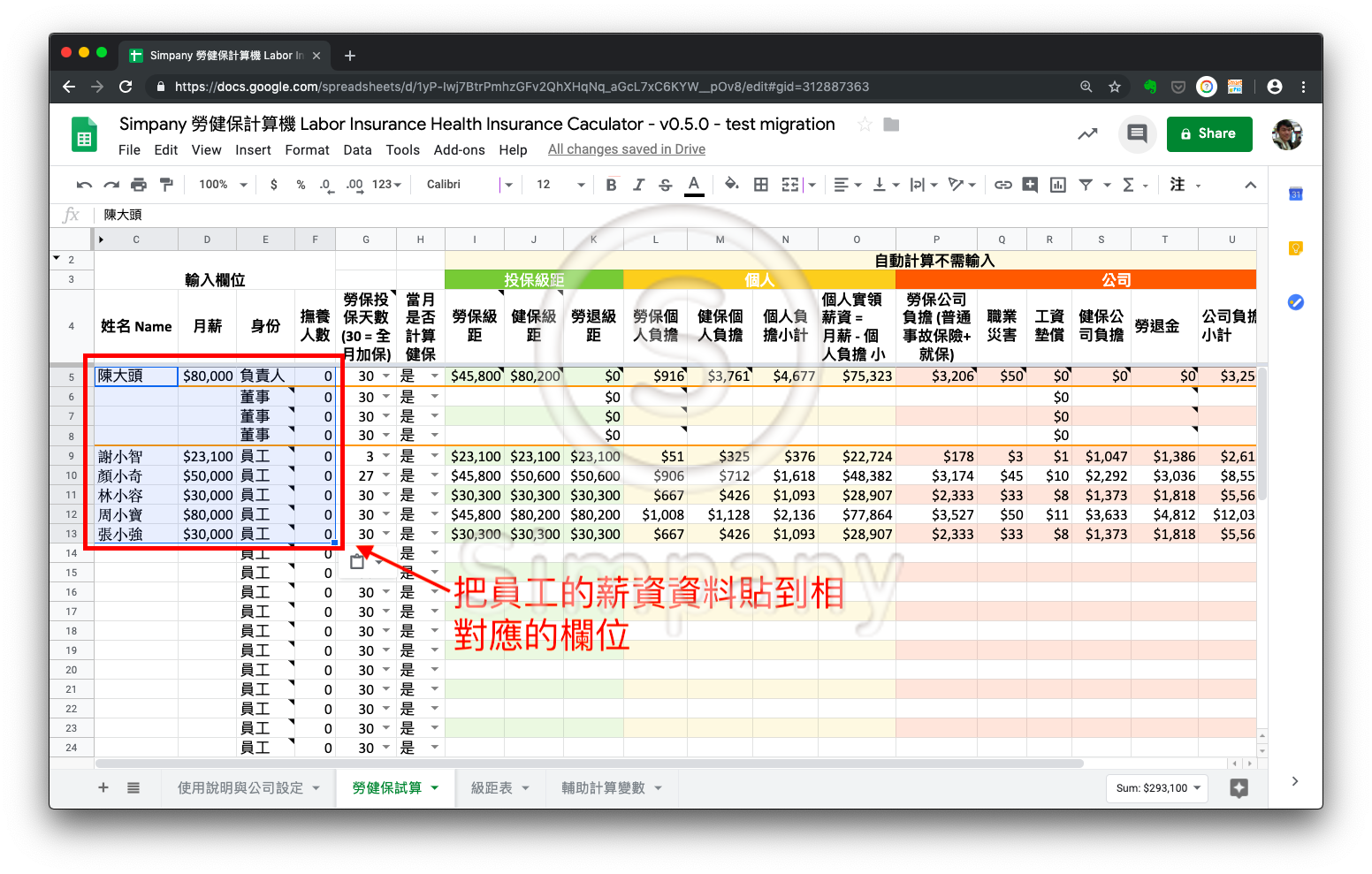Open the Format menu
Image resolution: width=1372 pixels, height=874 pixels.
tap(307, 150)
